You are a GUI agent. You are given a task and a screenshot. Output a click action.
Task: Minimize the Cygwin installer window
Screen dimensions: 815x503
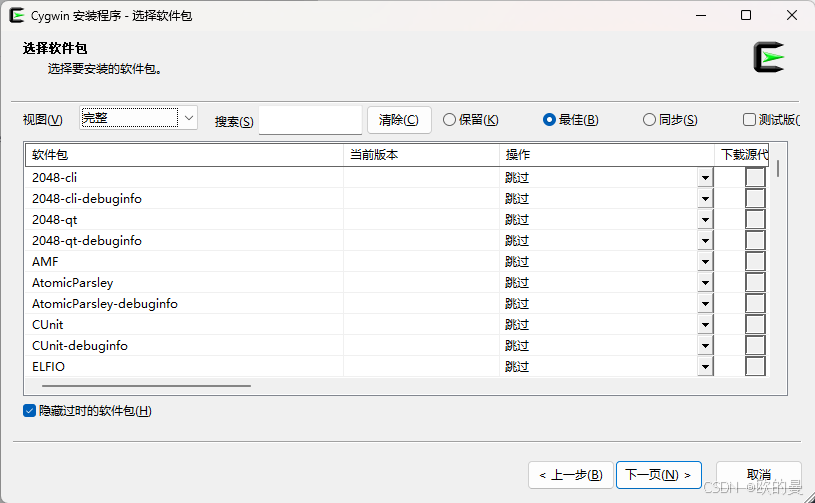pyautogui.click(x=701, y=15)
